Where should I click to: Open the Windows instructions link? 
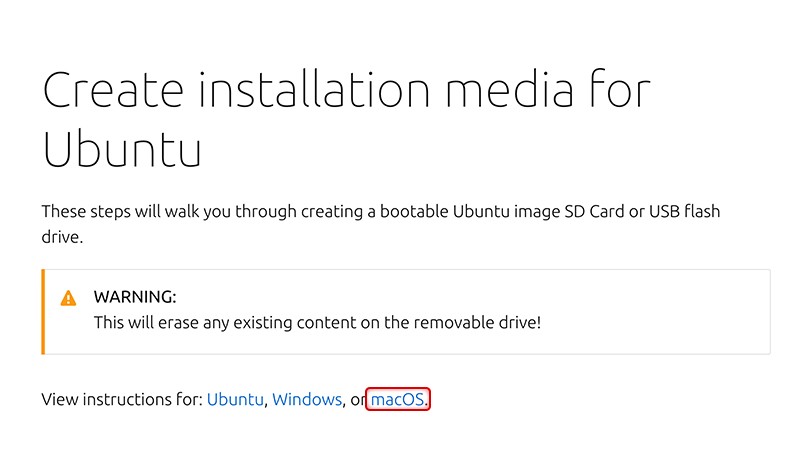point(307,399)
